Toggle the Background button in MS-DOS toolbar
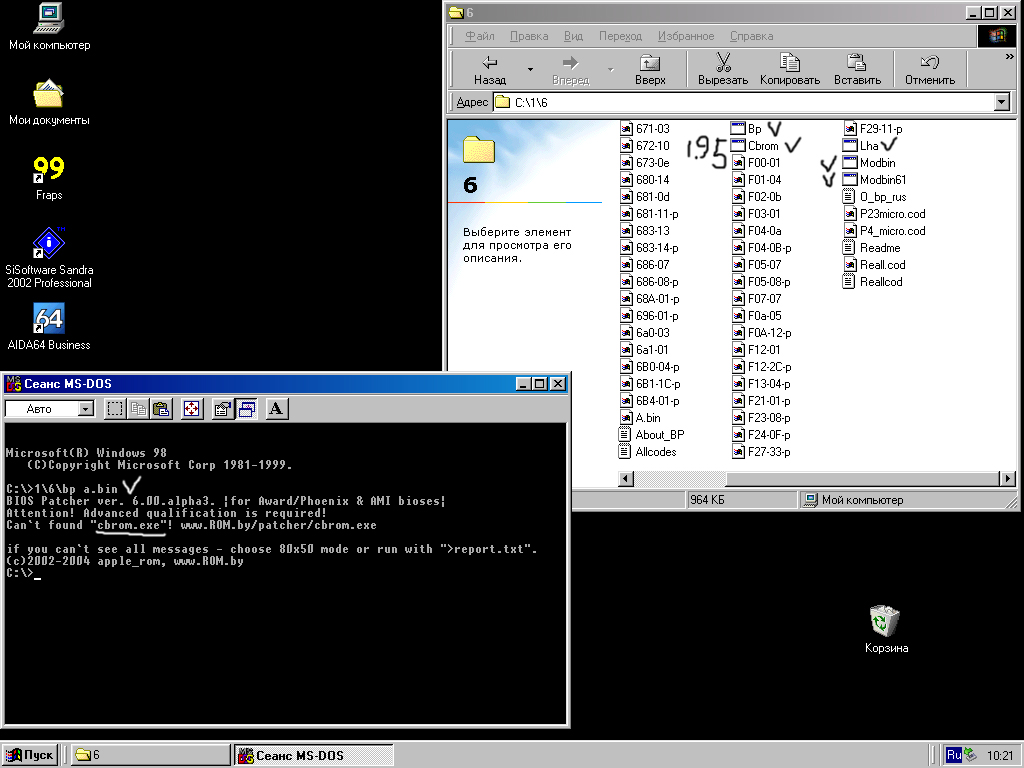Viewport: 1024px width, 768px height. click(247, 408)
